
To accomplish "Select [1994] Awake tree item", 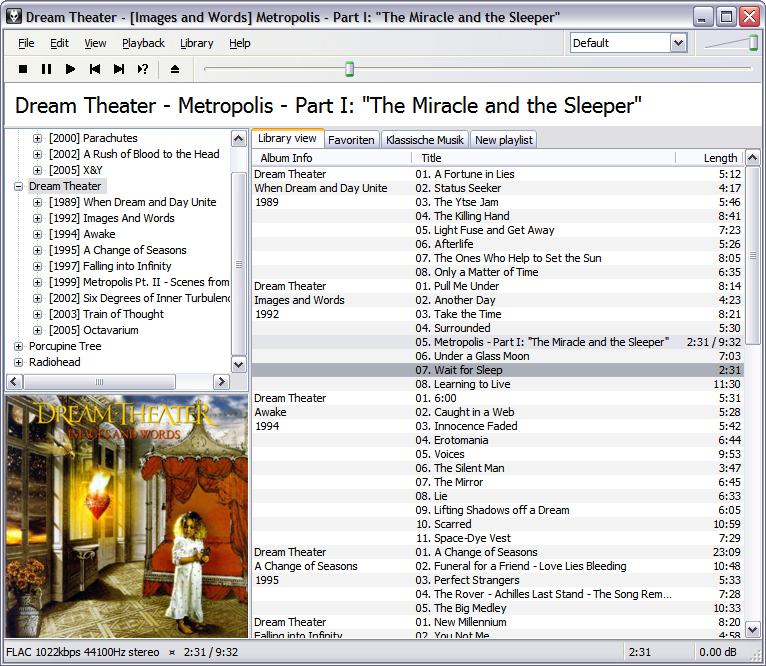I will click(x=82, y=234).
